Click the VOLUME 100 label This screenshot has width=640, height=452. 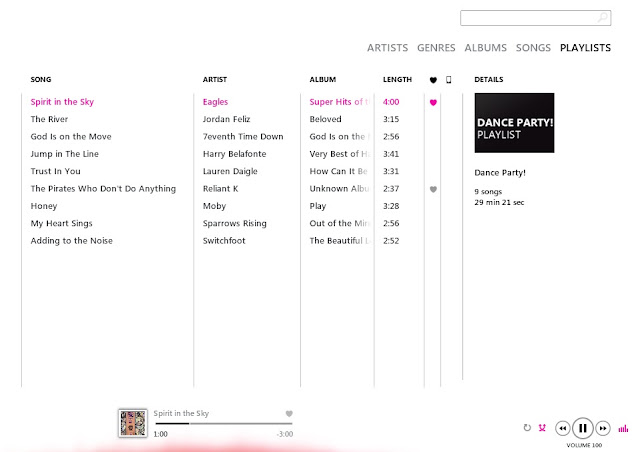pos(584,445)
